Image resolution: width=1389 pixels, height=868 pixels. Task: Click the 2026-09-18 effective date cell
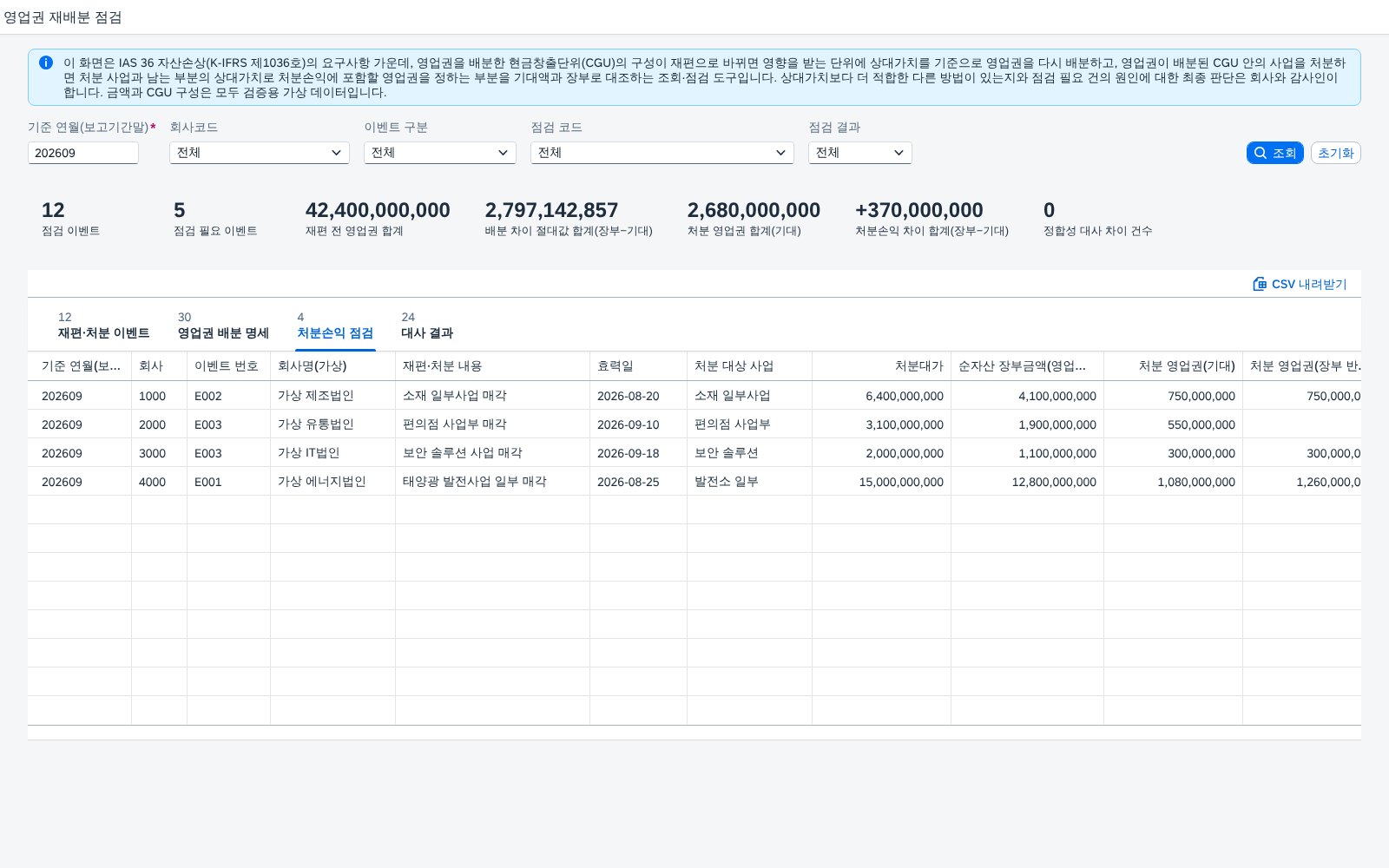coord(638,453)
